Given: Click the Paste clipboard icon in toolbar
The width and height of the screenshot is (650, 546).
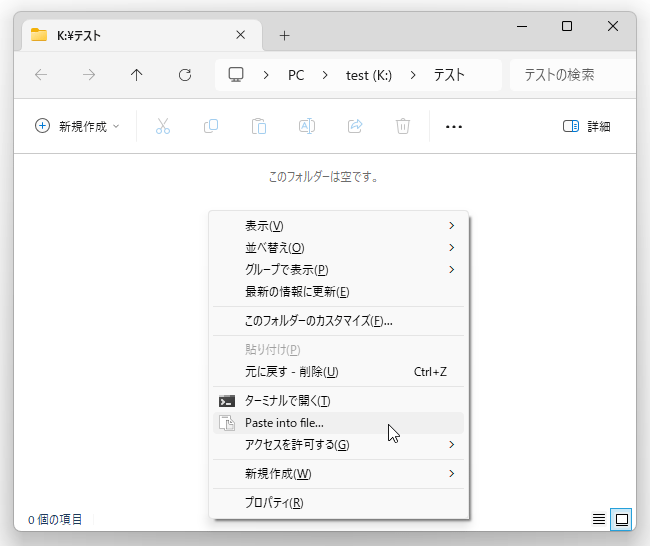Looking at the screenshot, I should 259,126.
